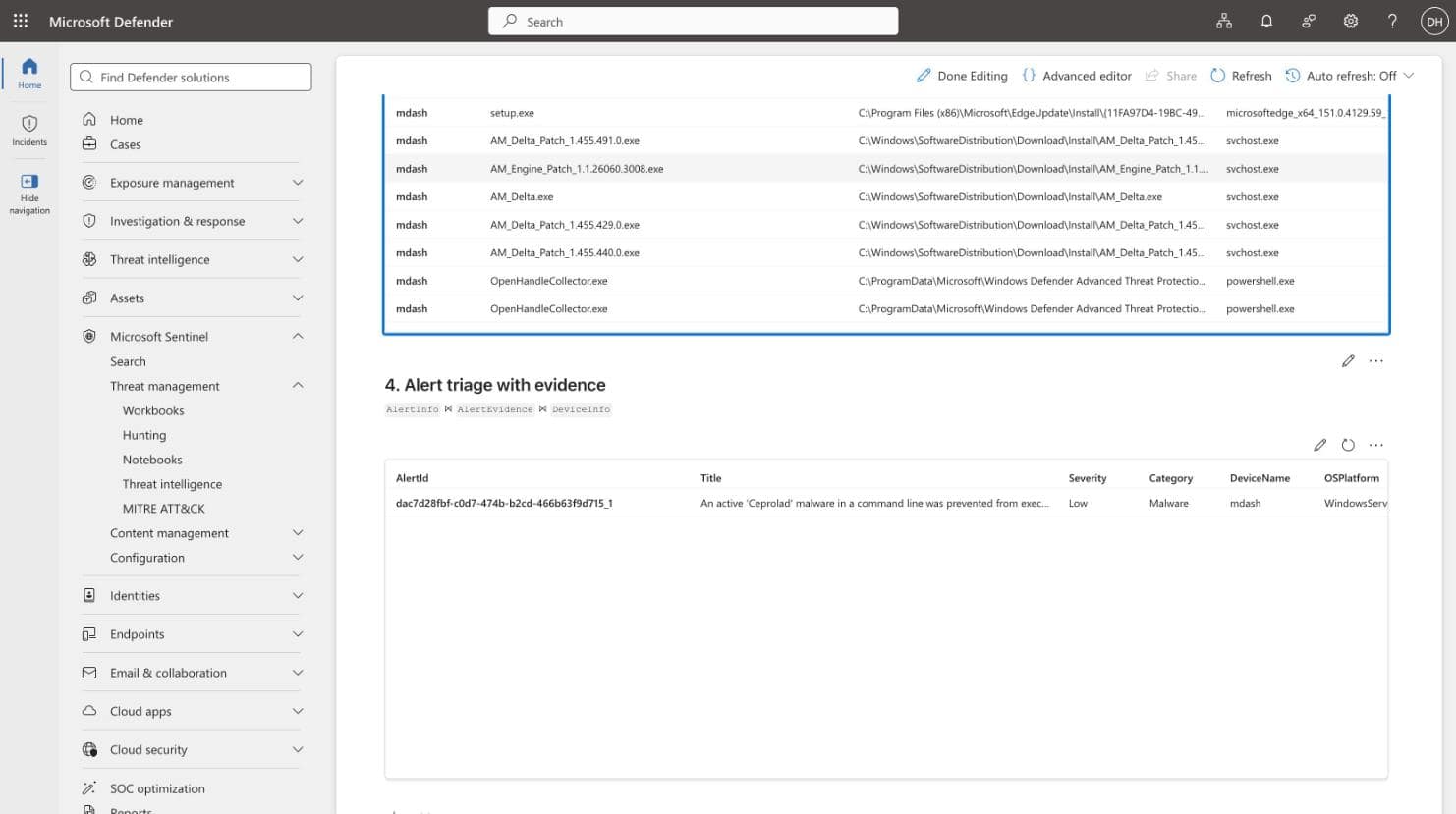
Task: Click Done Editing button
Action: (962, 76)
